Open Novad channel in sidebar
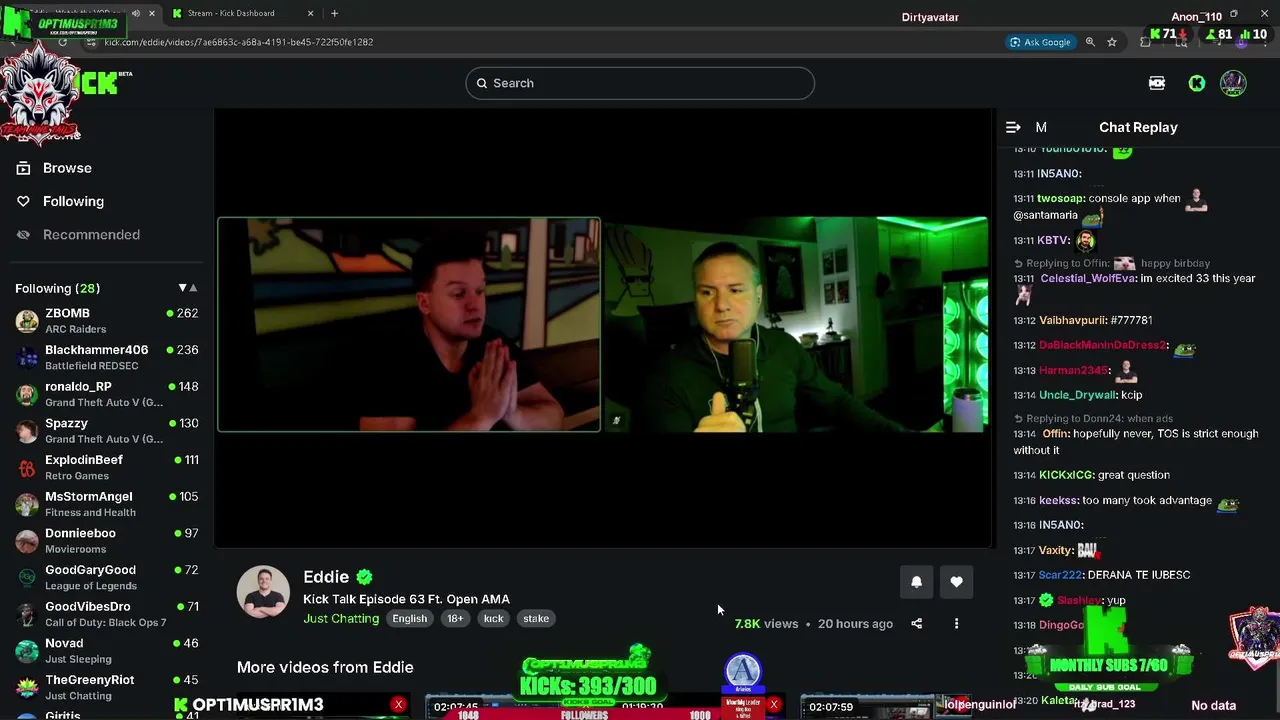The width and height of the screenshot is (1280, 720). click(x=106, y=650)
